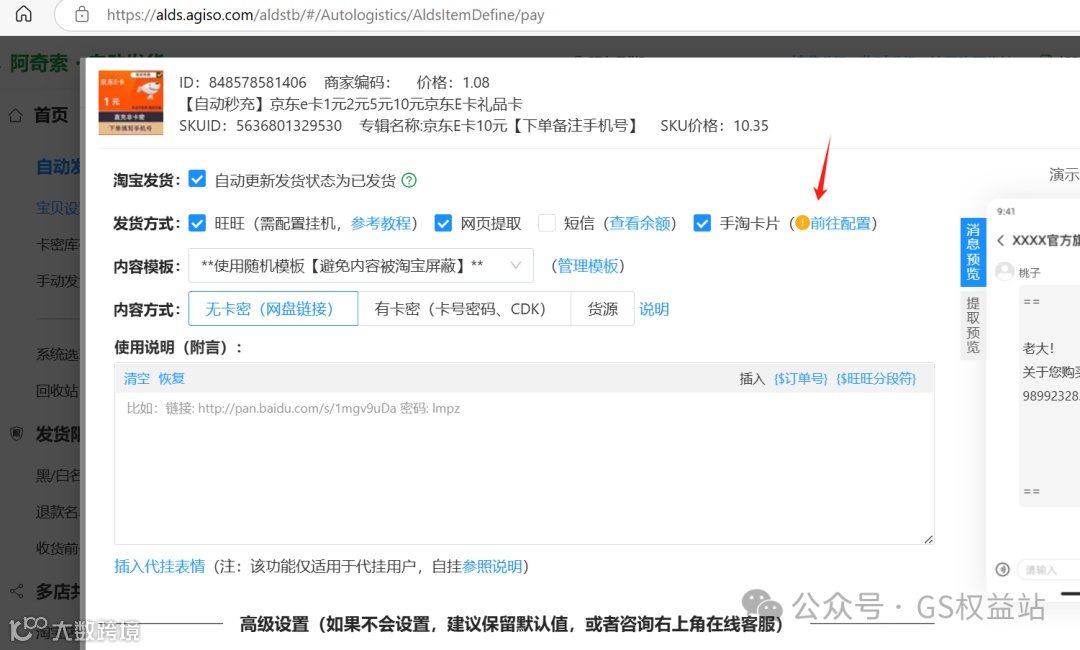Click 清空 to clear usage notes
This screenshot has width=1080, height=650.
[x=136, y=378]
